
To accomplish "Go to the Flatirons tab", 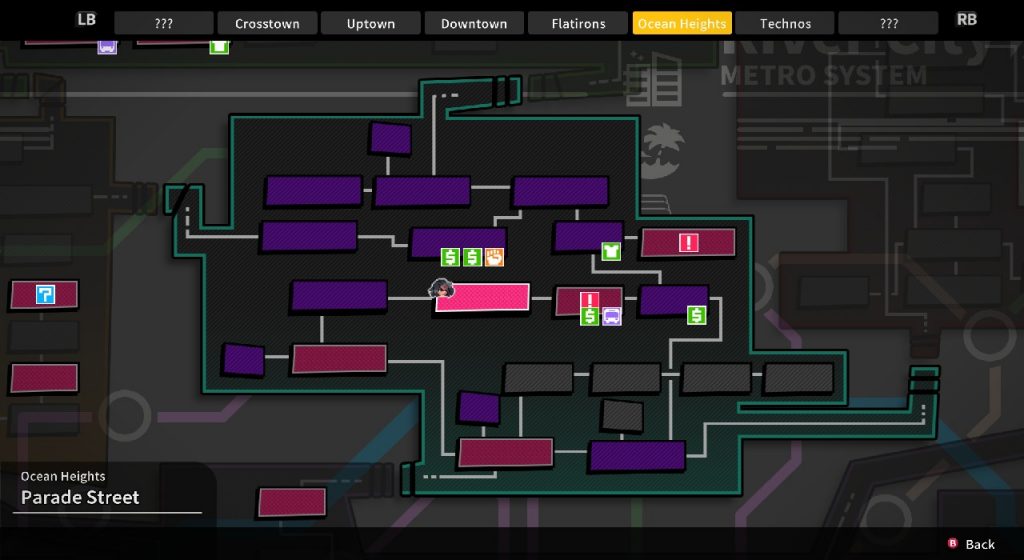I will (x=578, y=23).
